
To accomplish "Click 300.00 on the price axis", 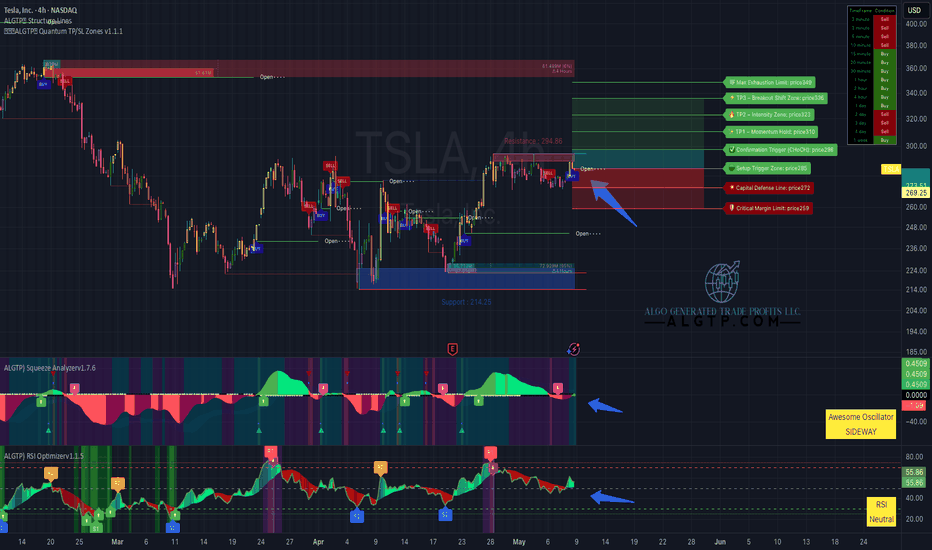I will tap(916, 146).
